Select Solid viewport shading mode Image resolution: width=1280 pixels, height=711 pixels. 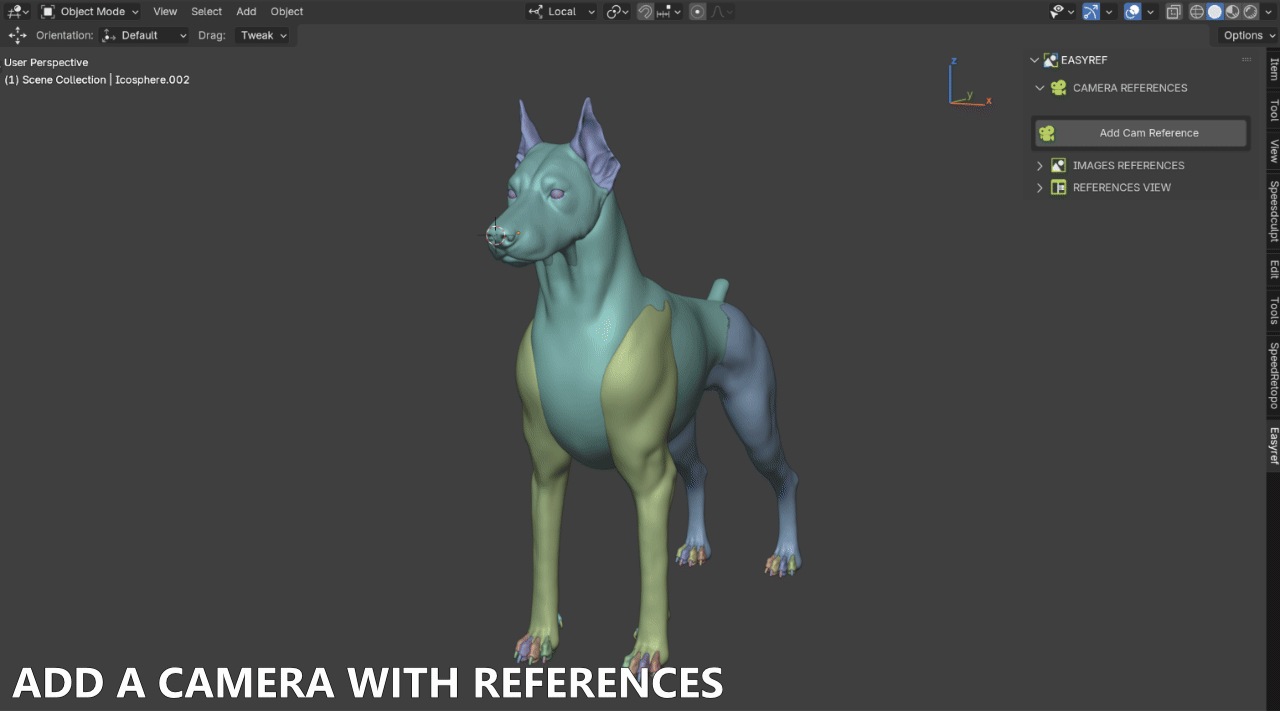point(1213,11)
